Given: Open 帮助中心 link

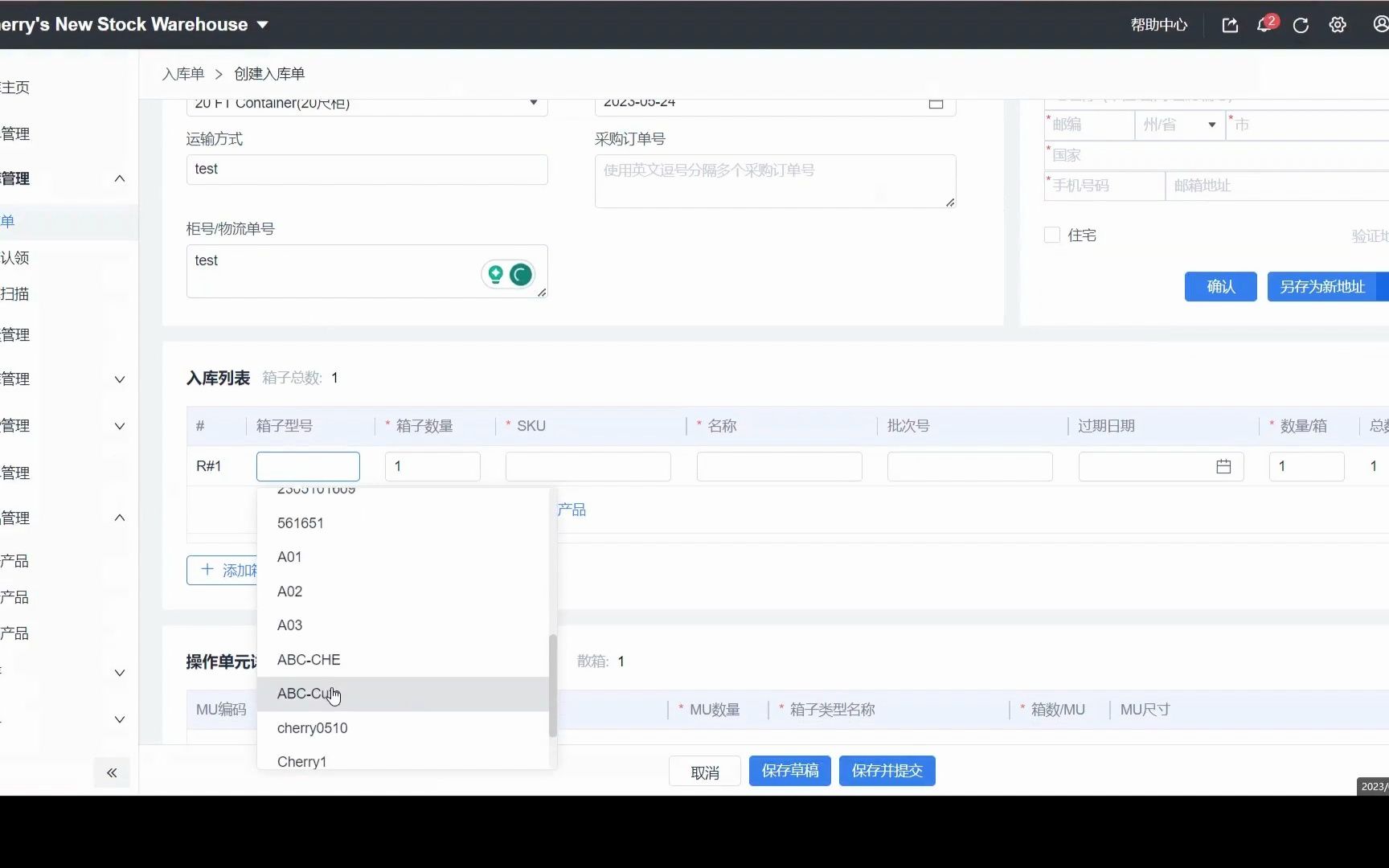Looking at the screenshot, I should click(1158, 25).
